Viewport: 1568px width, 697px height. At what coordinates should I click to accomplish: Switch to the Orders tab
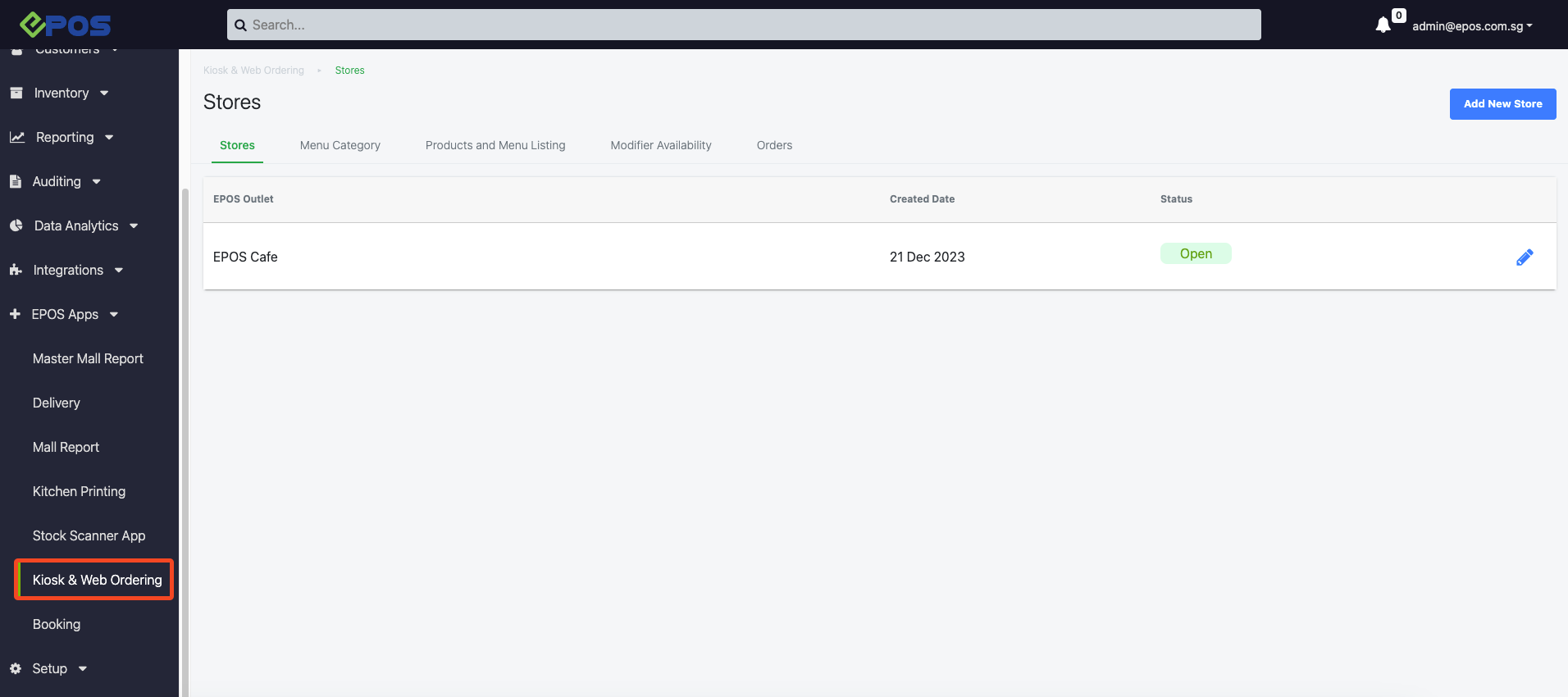pos(774,145)
